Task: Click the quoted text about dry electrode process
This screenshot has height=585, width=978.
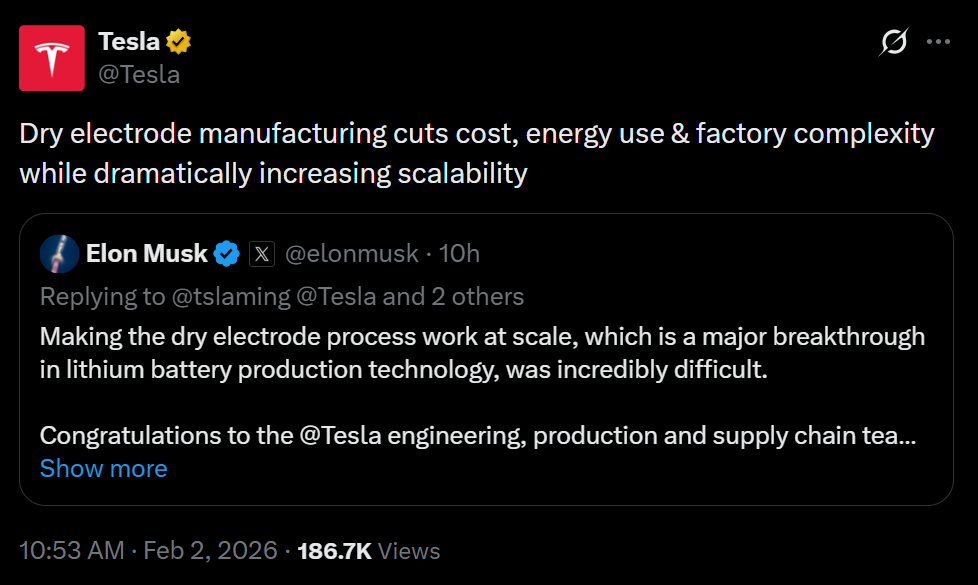Action: click(x=482, y=353)
